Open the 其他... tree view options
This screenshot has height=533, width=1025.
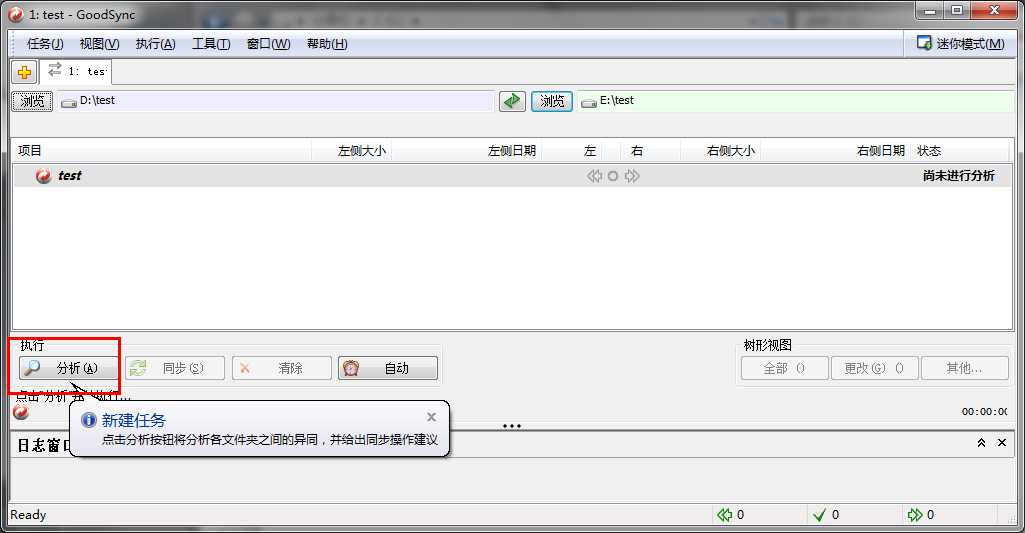coord(965,368)
